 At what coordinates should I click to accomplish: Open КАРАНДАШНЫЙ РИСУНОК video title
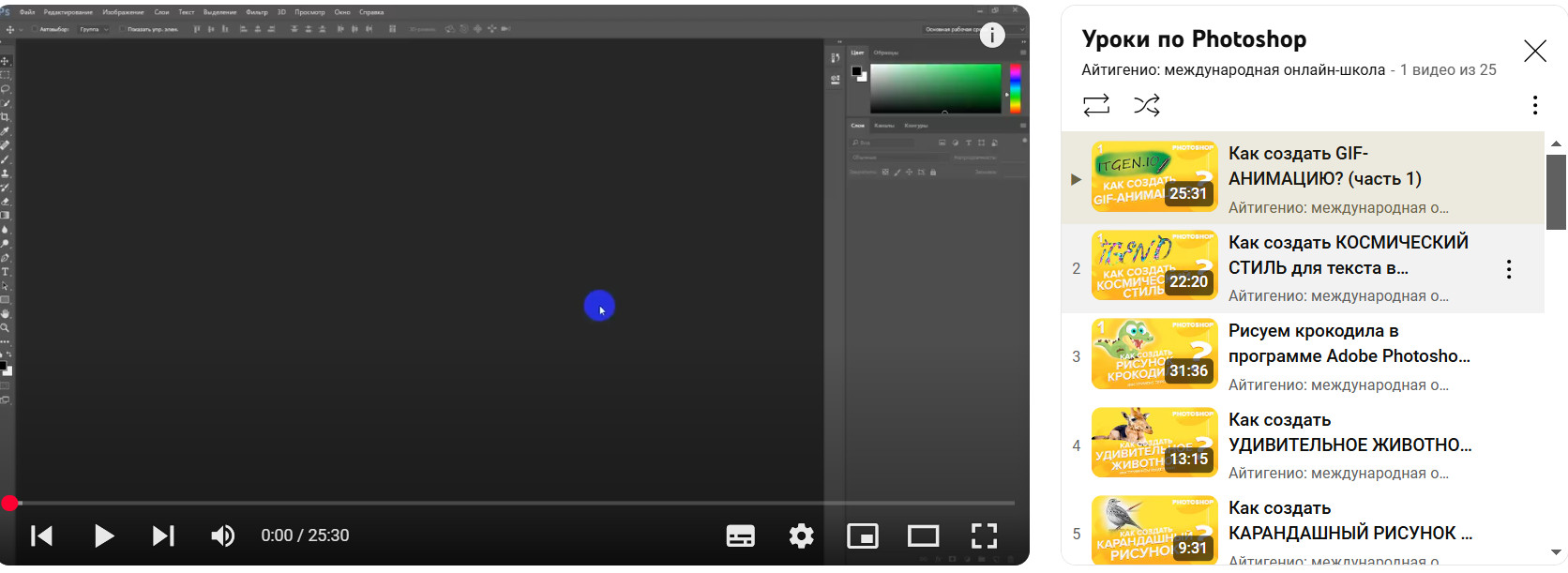pos(1350,520)
